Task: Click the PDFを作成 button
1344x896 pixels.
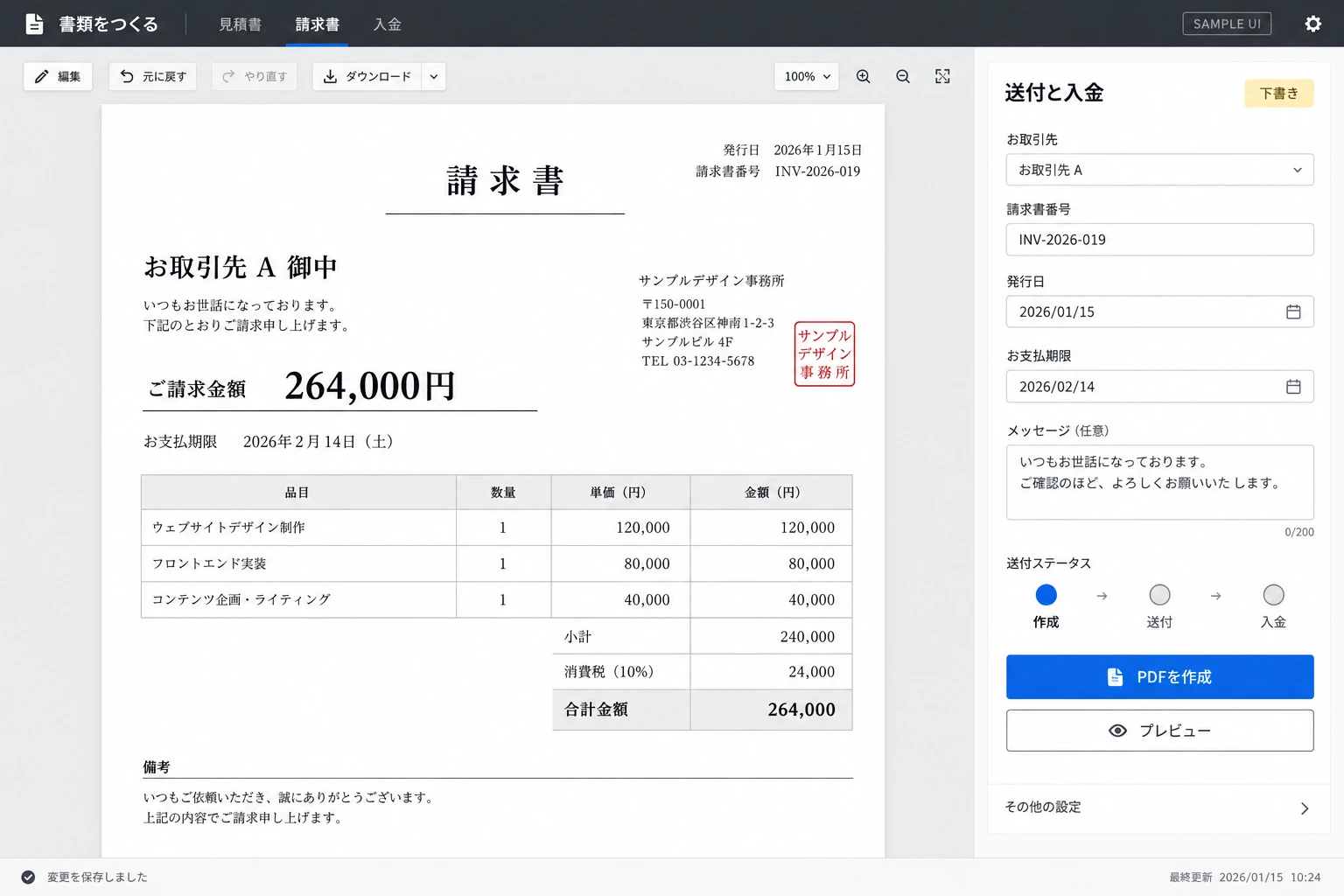Action: point(1159,676)
